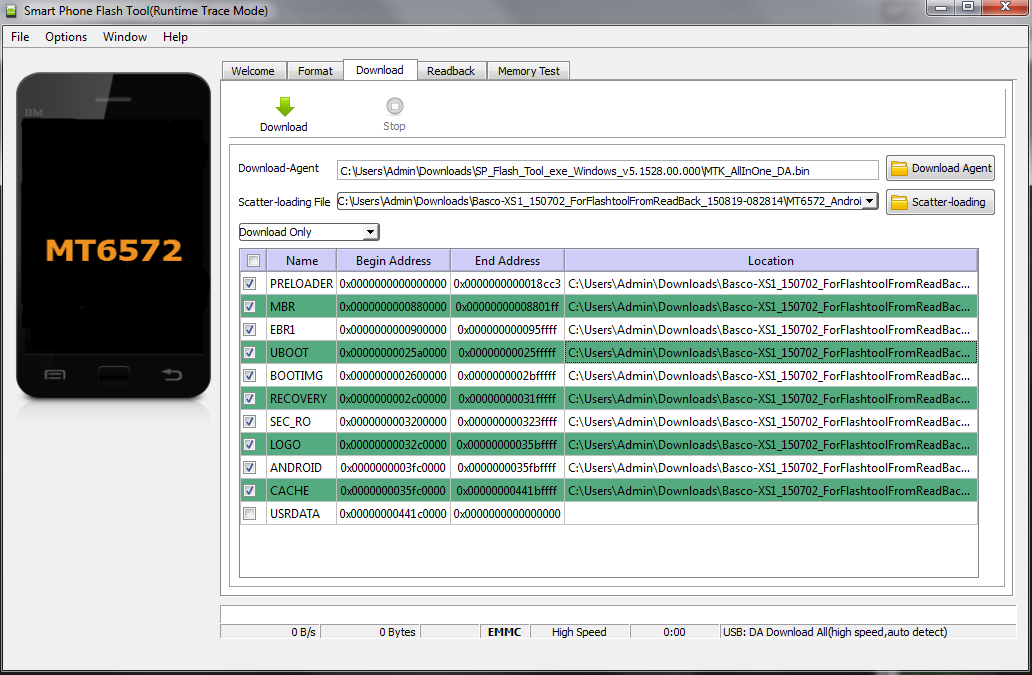Select the BOOTIMG location cell
Screen dimensions: 1032x675
pyautogui.click(x=770, y=376)
